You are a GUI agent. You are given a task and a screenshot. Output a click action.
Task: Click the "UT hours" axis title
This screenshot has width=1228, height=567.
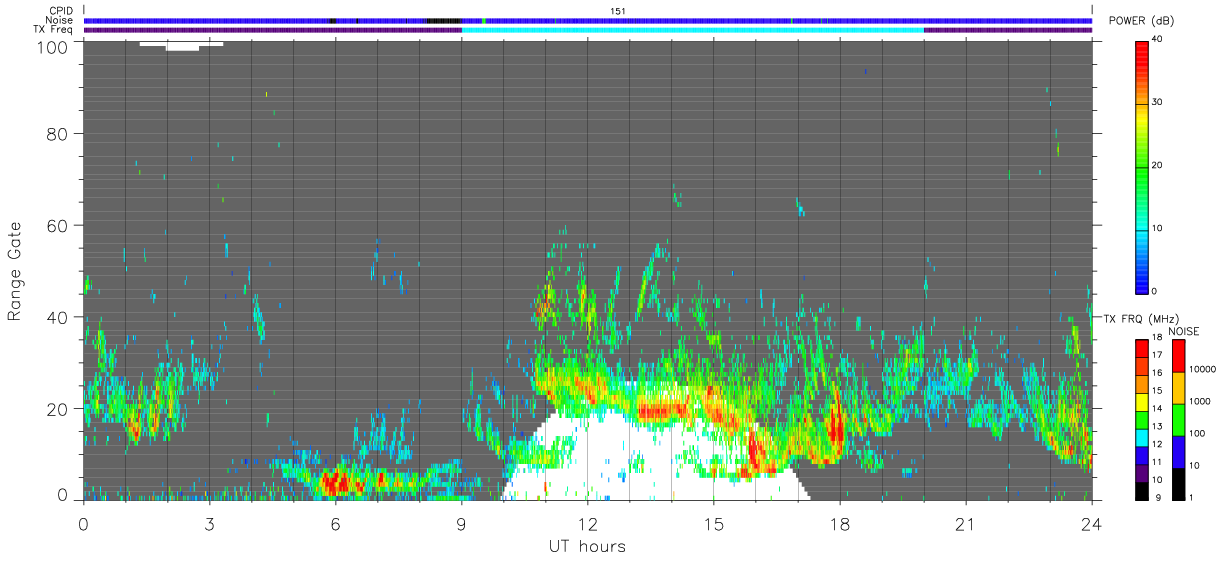pos(587,546)
